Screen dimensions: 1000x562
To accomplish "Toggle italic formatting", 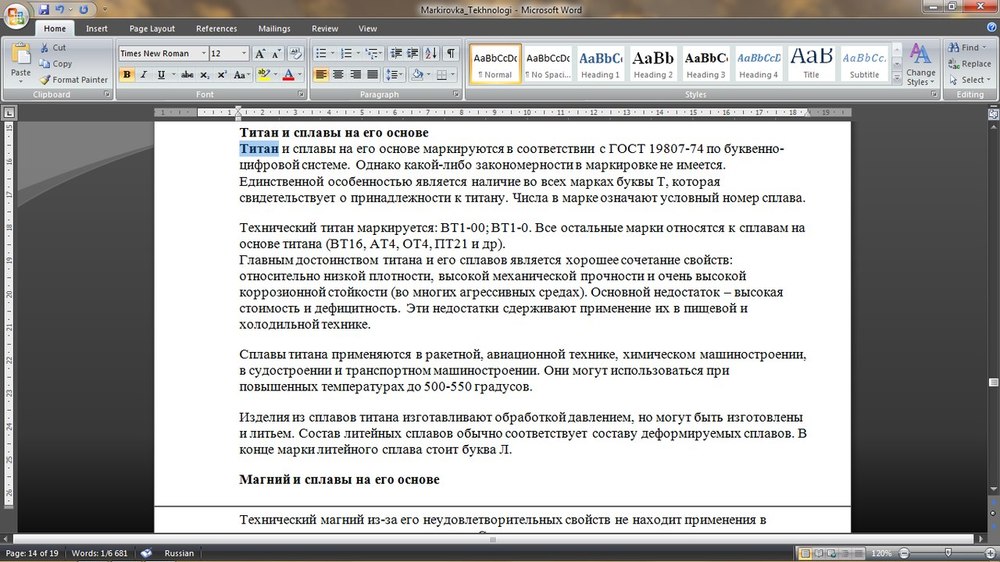I will [143, 75].
